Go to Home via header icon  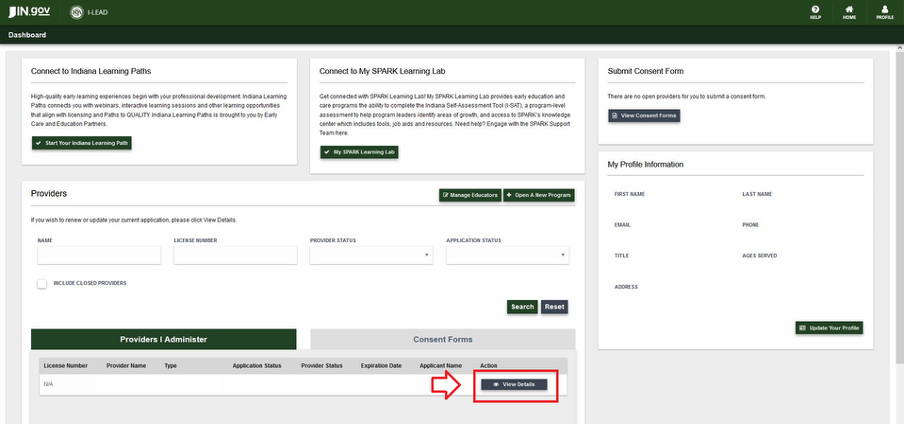pos(849,12)
